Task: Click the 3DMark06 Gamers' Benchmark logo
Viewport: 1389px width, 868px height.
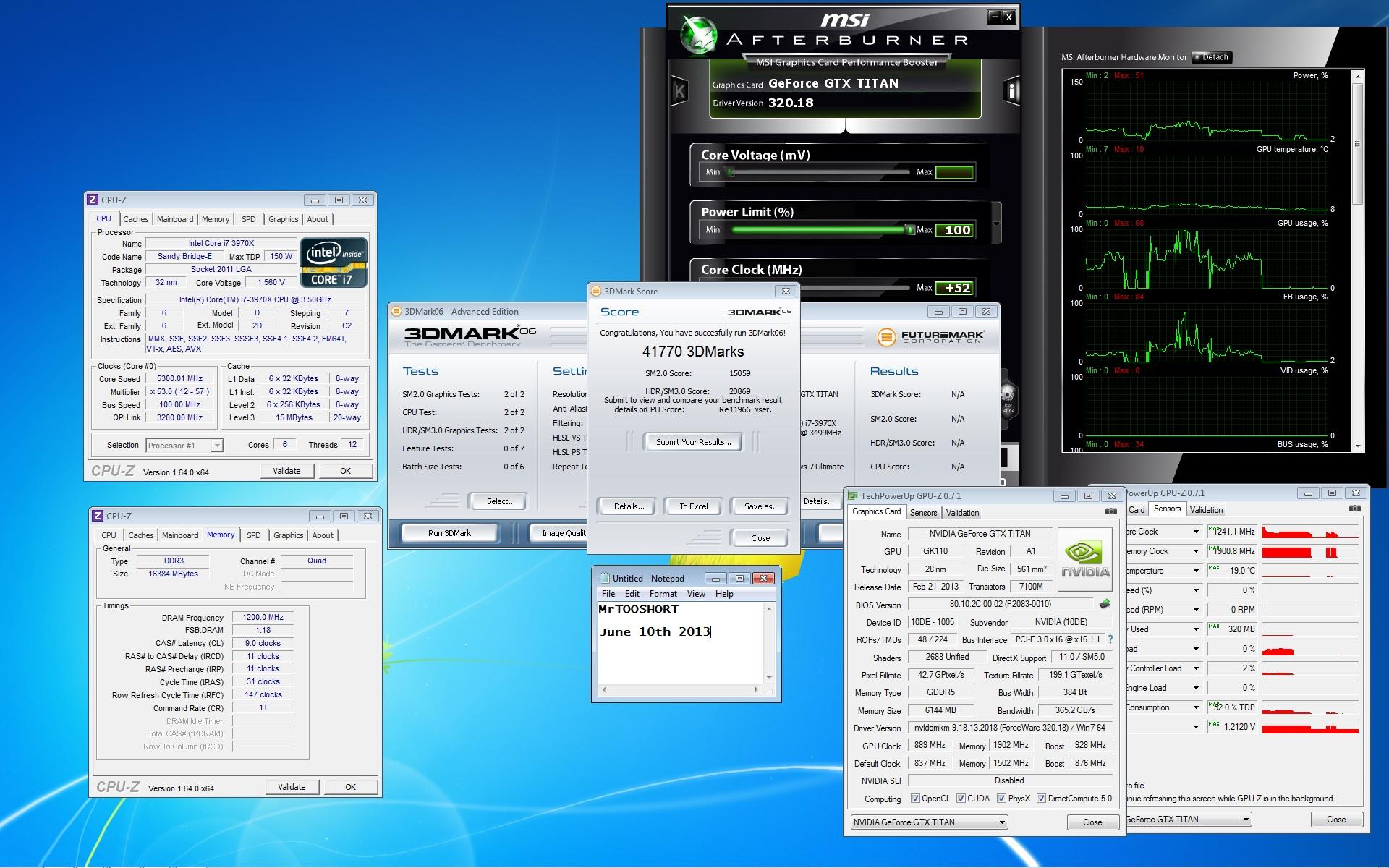Action: [470, 336]
